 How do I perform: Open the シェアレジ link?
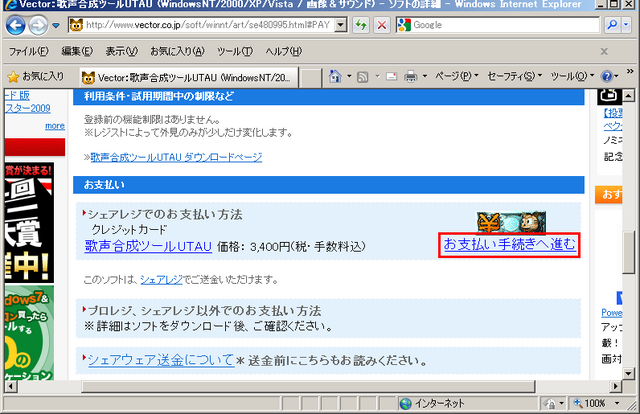pos(161,280)
